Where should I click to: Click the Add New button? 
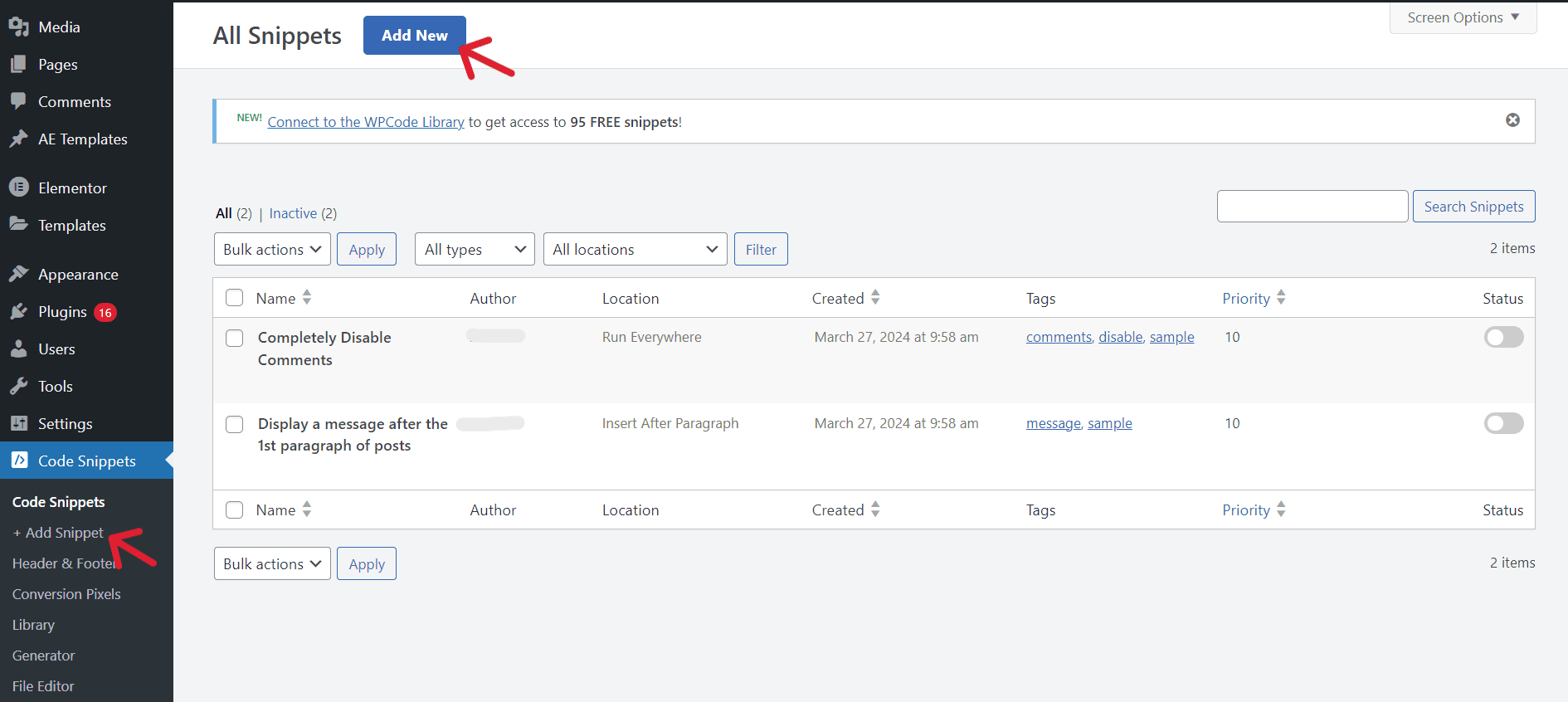(415, 35)
